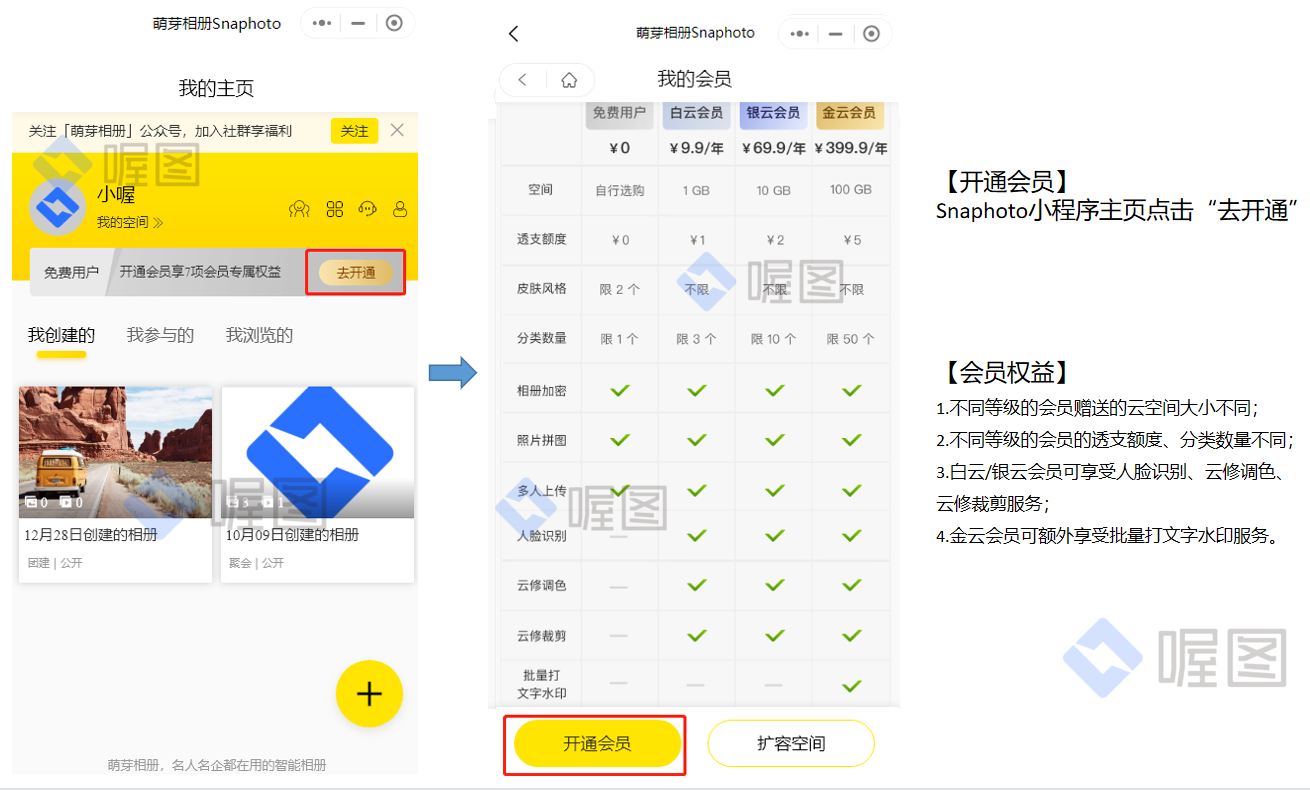
Task: Click the ¥399.9/年 price
Action: click(851, 149)
